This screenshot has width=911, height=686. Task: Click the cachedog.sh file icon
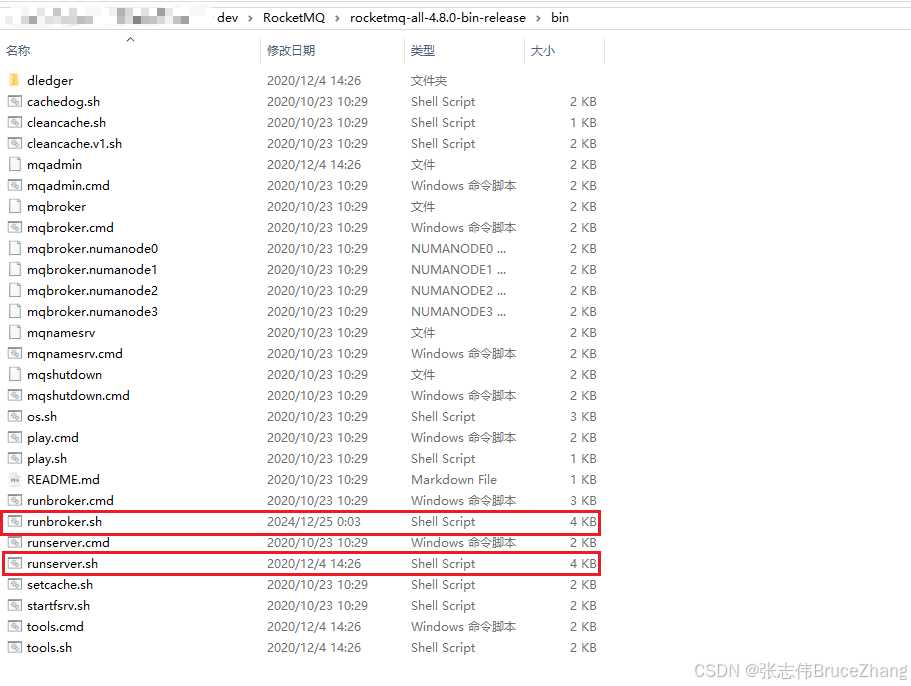point(15,101)
